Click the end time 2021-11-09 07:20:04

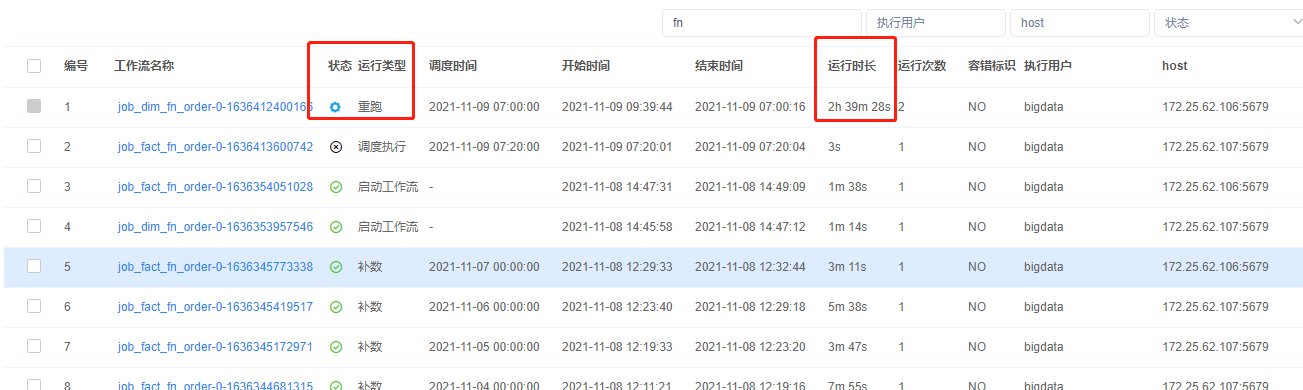(x=750, y=147)
